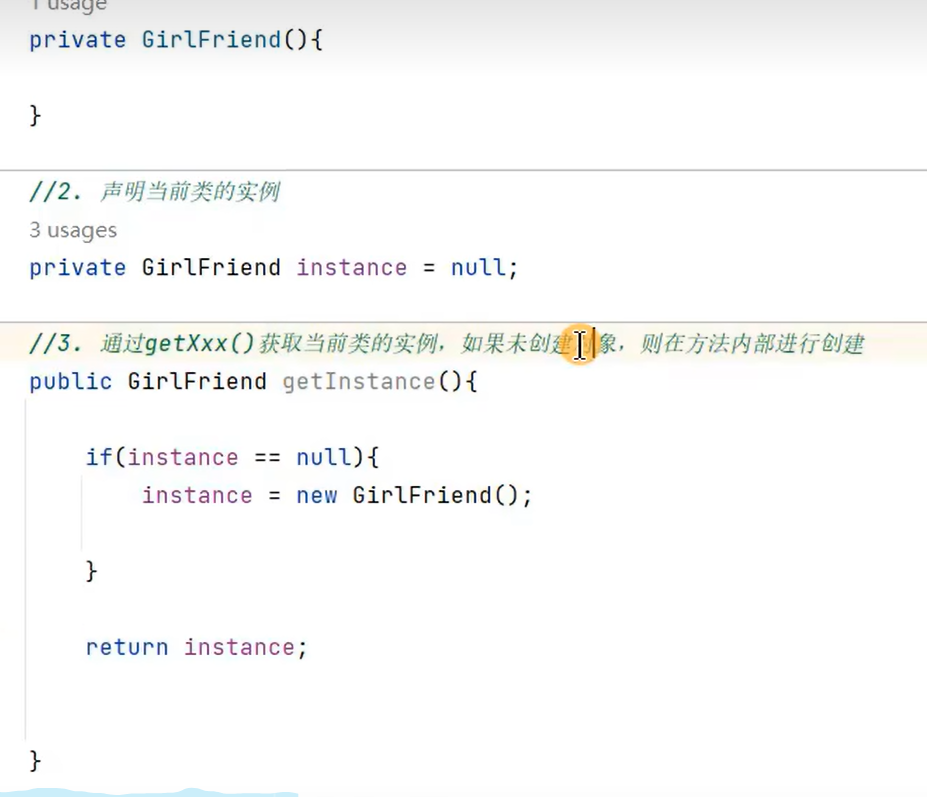
Task: Click the GirlFriend return type of getInstance
Action: tap(197, 381)
